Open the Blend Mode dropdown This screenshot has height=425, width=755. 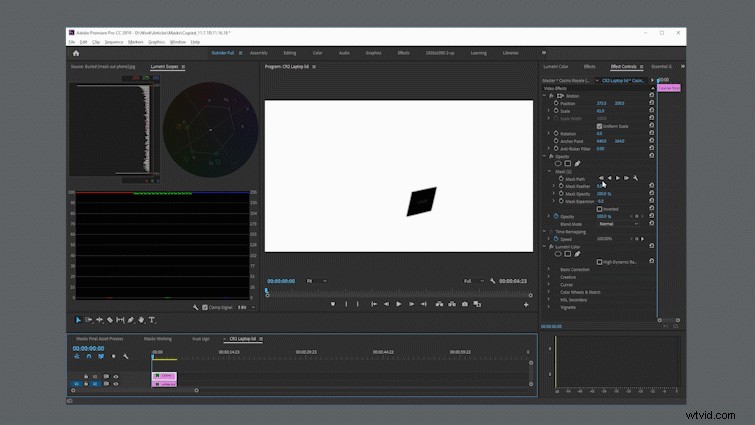point(618,224)
